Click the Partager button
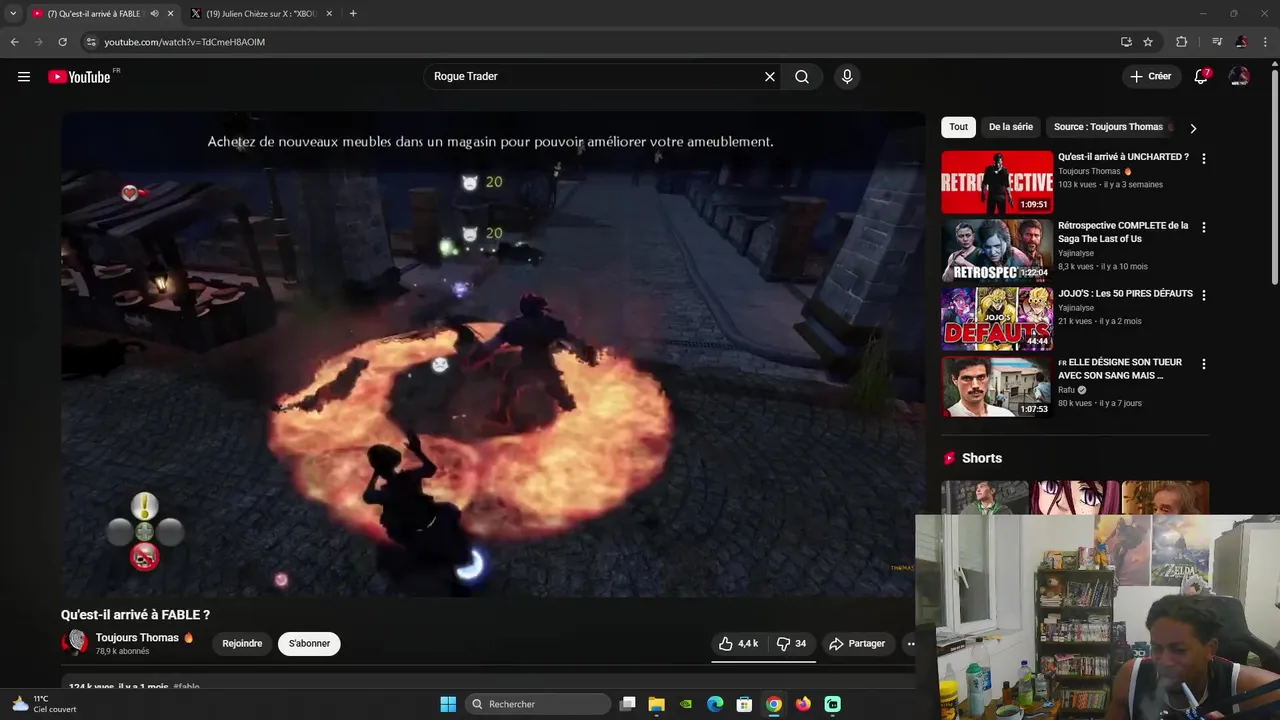 (x=857, y=644)
